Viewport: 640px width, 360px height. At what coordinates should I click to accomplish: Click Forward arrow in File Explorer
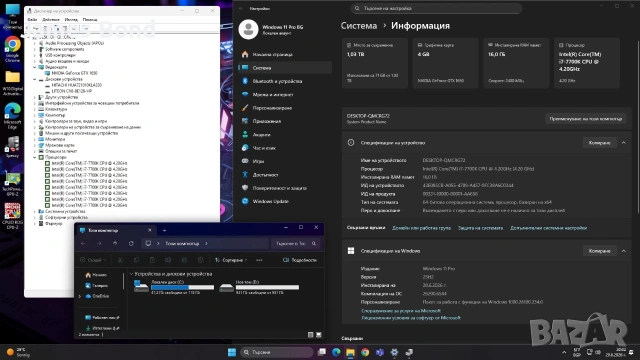pyautogui.click(x=99, y=243)
